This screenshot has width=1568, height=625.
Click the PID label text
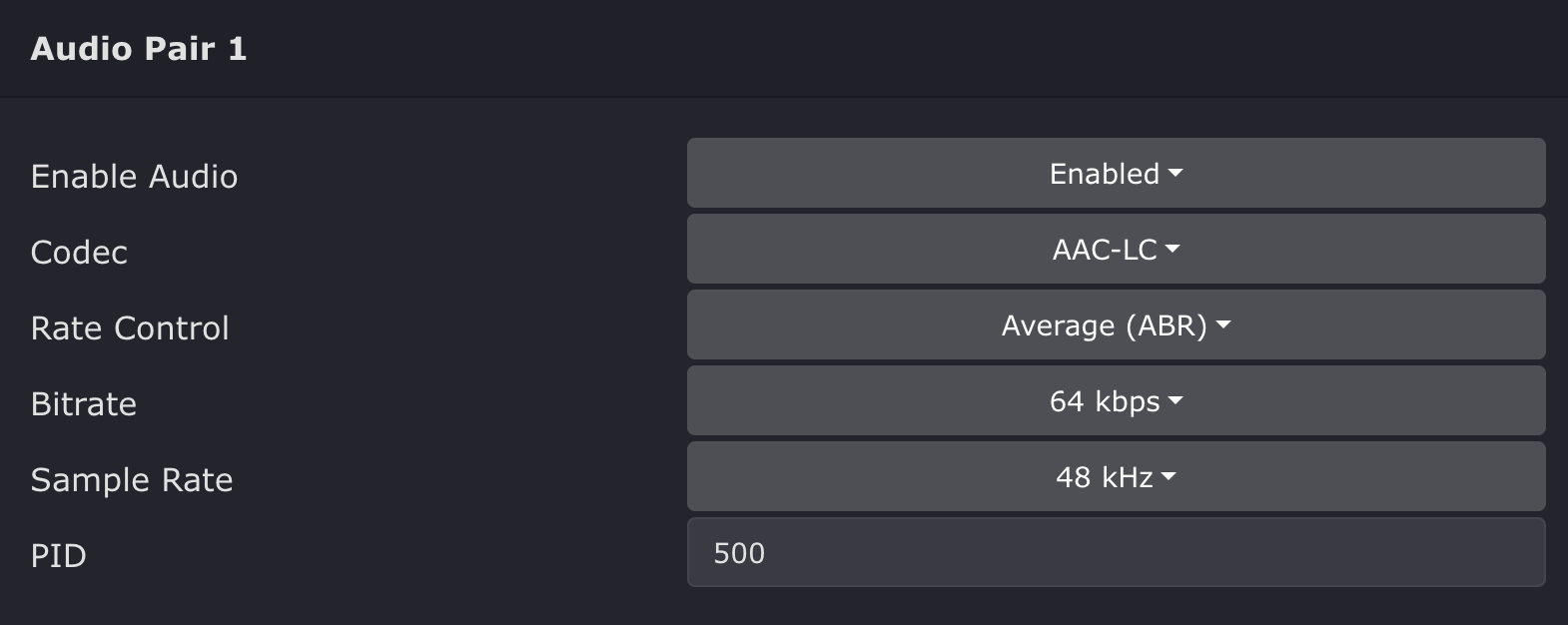point(58,556)
